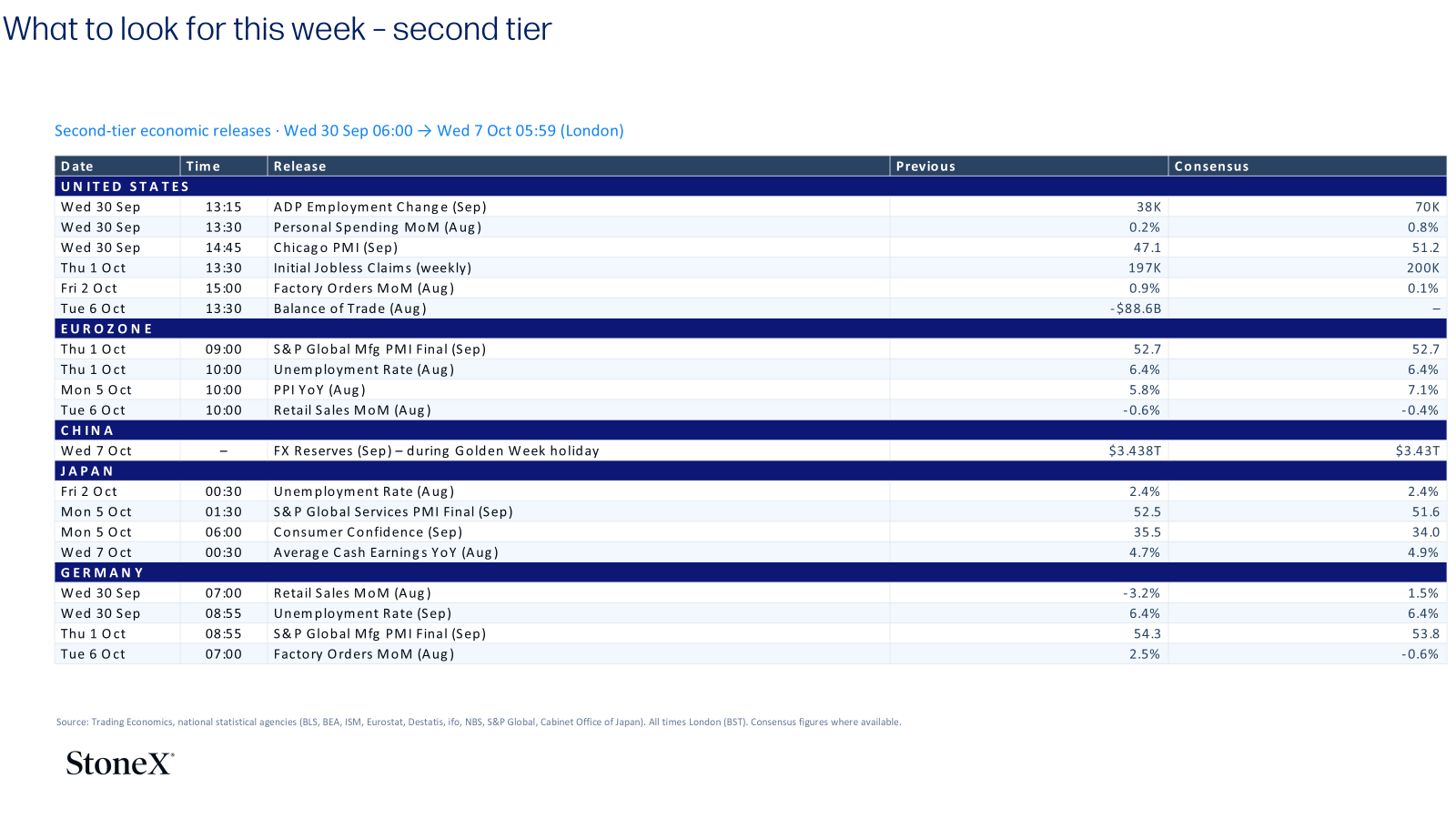Click the 'Consensus' column header
The height and width of the screenshot is (819, 1456).
click(x=1308, y=167)
